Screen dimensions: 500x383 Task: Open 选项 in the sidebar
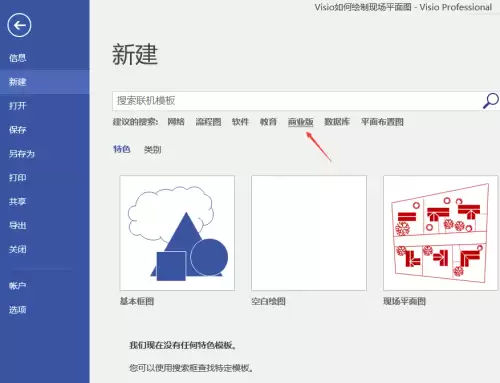[x=18, y=310]
